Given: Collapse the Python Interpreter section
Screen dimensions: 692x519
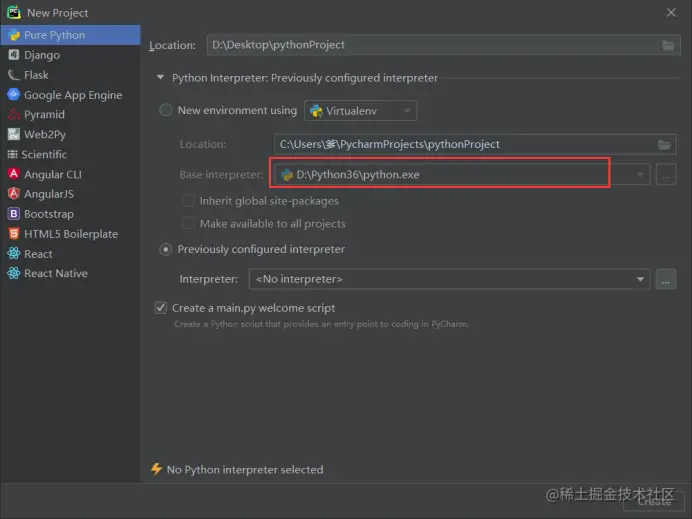Looking at the screenshot, I should [x=161, y=77].
